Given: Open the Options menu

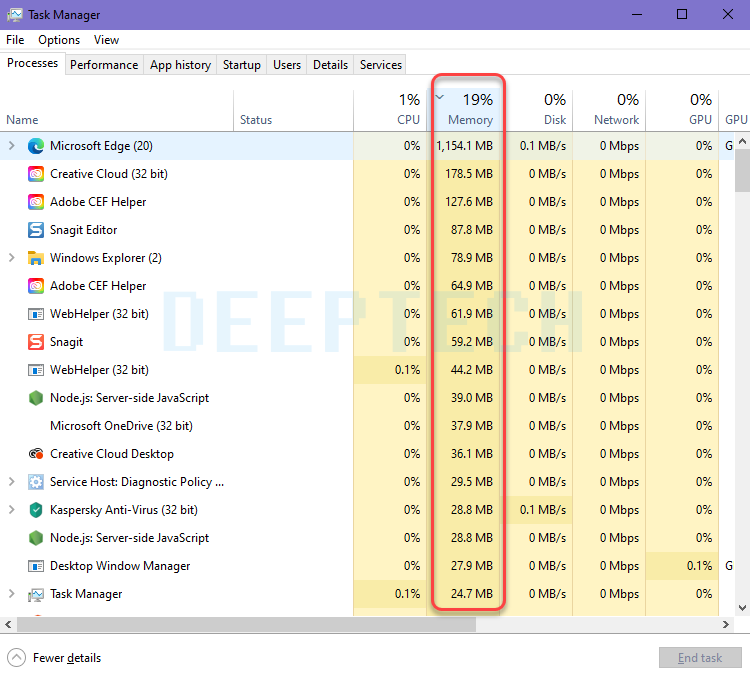Looking at the screenshot, I should coord(59,40).
